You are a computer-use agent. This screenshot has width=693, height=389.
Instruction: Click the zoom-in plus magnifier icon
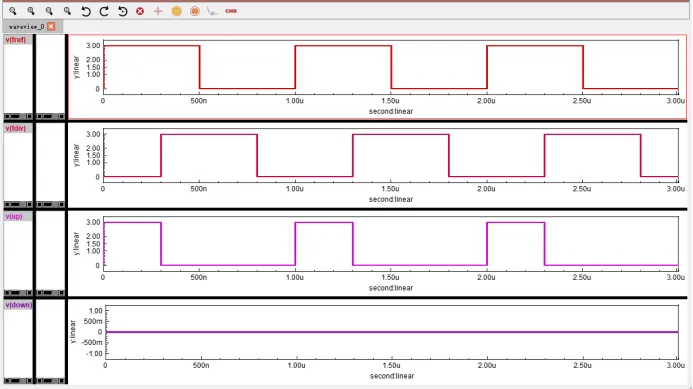click(x=31, y=11)
